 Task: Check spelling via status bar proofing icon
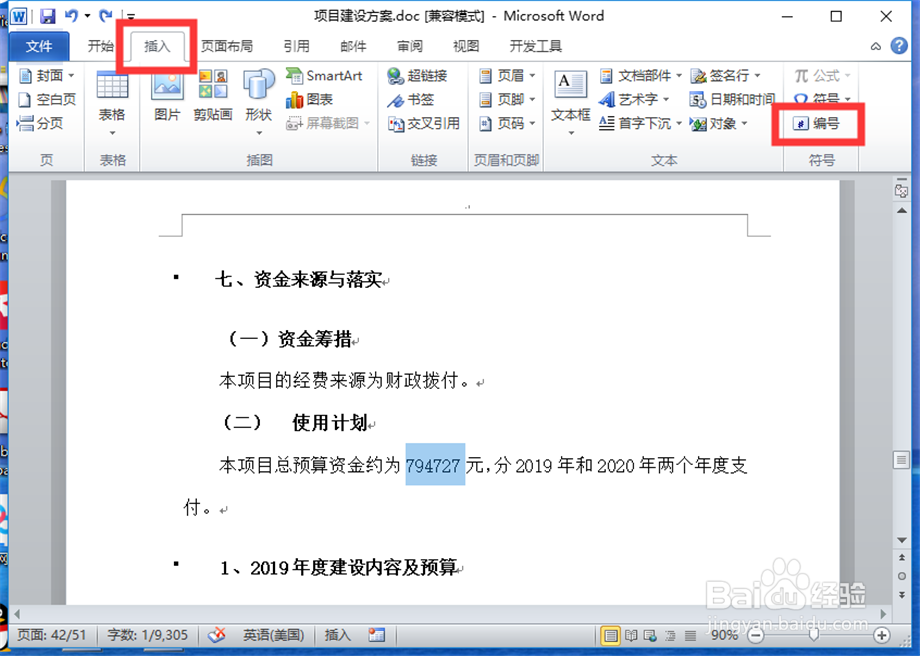coord(217,634)
